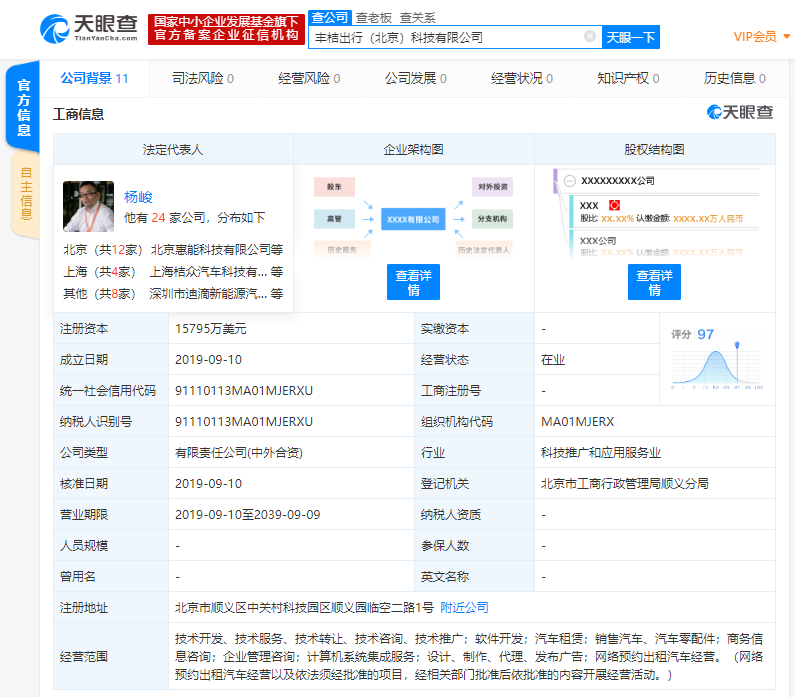Screen dimensions: 795x697
Task: Click the 工商信息 section heading
Action: pyautogui.click(x=79, y=114)
